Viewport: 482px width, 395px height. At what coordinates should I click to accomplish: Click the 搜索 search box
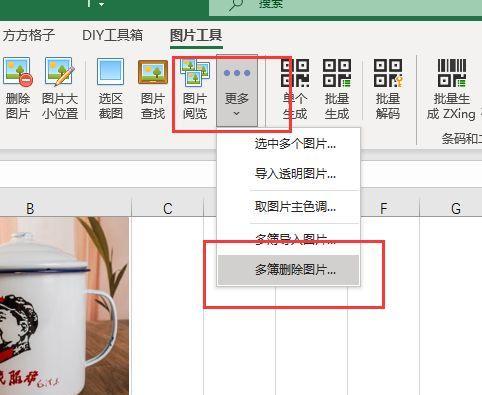[345, 7]
